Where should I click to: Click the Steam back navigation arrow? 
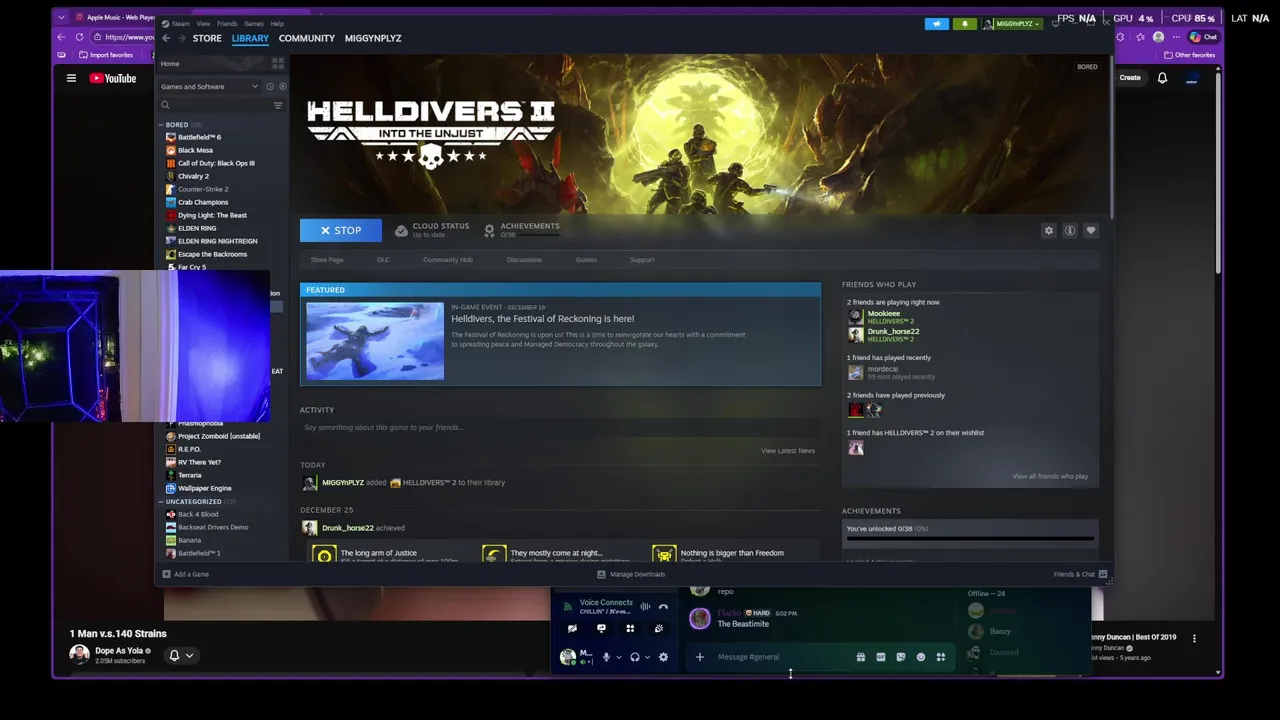point(167,38)
